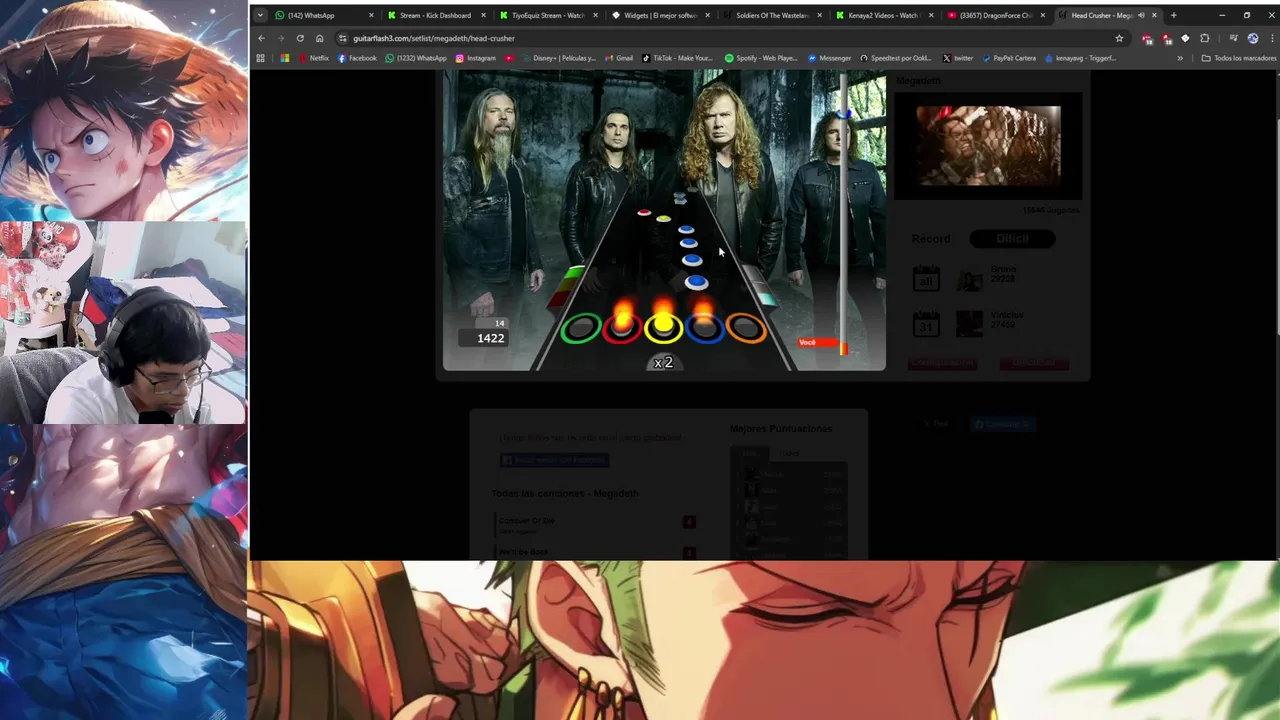Open the Speedtest bookmark
The image size is (1280, 720).
tap(895, 58)
